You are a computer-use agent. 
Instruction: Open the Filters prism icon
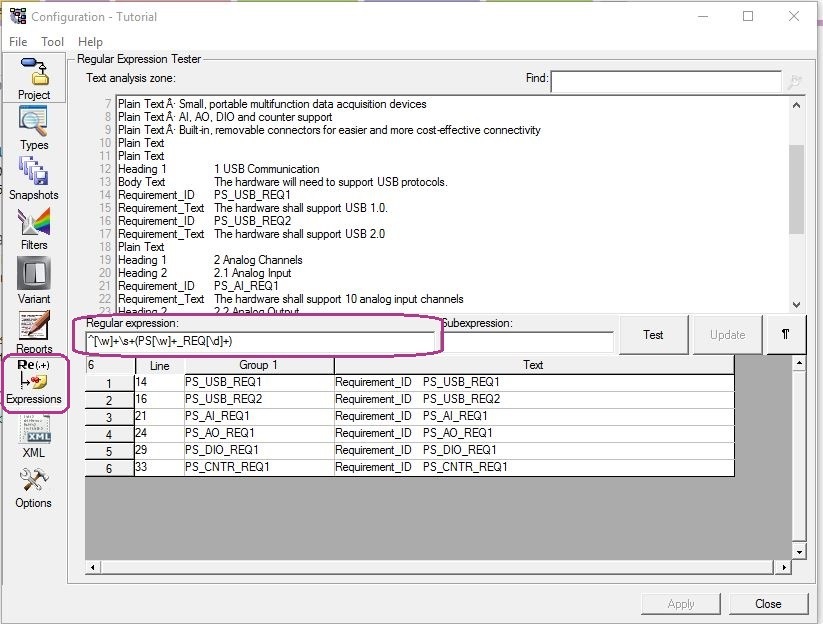pyautogui.click(x=34, y=222)
